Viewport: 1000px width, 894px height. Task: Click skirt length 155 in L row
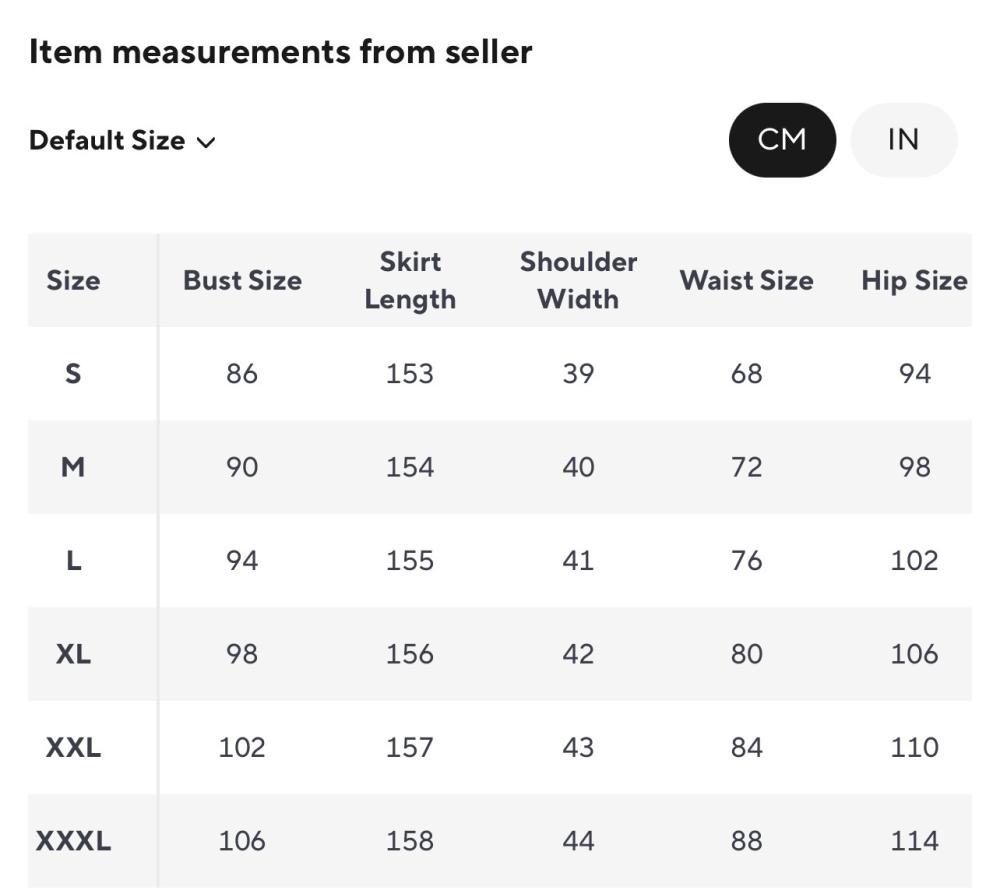[410, 560]
